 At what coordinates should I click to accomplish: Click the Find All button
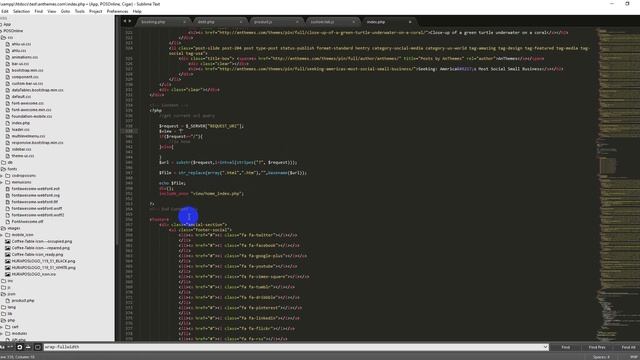click(x=628, y=347)
